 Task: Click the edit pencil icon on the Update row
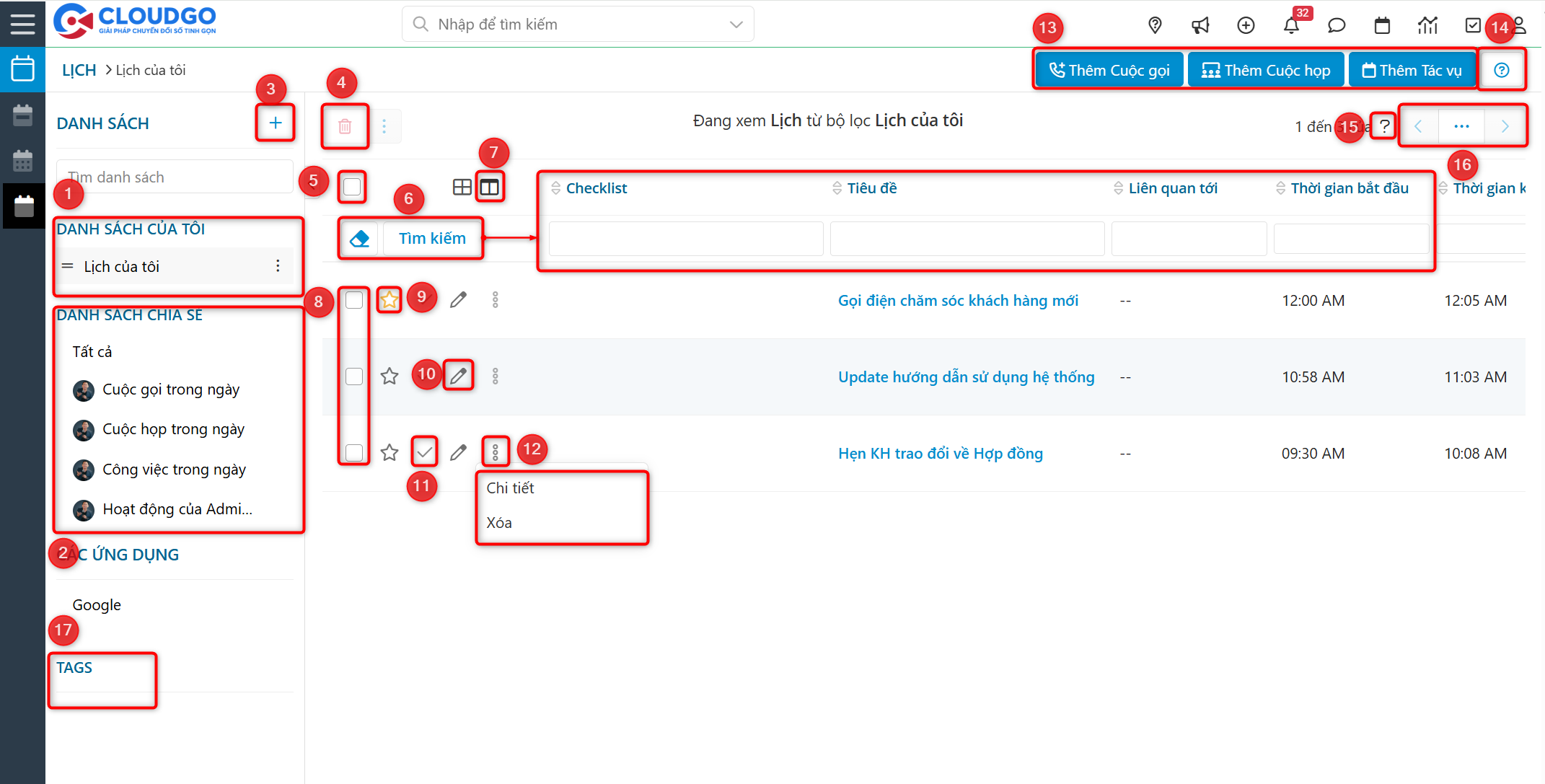point(459,375)
